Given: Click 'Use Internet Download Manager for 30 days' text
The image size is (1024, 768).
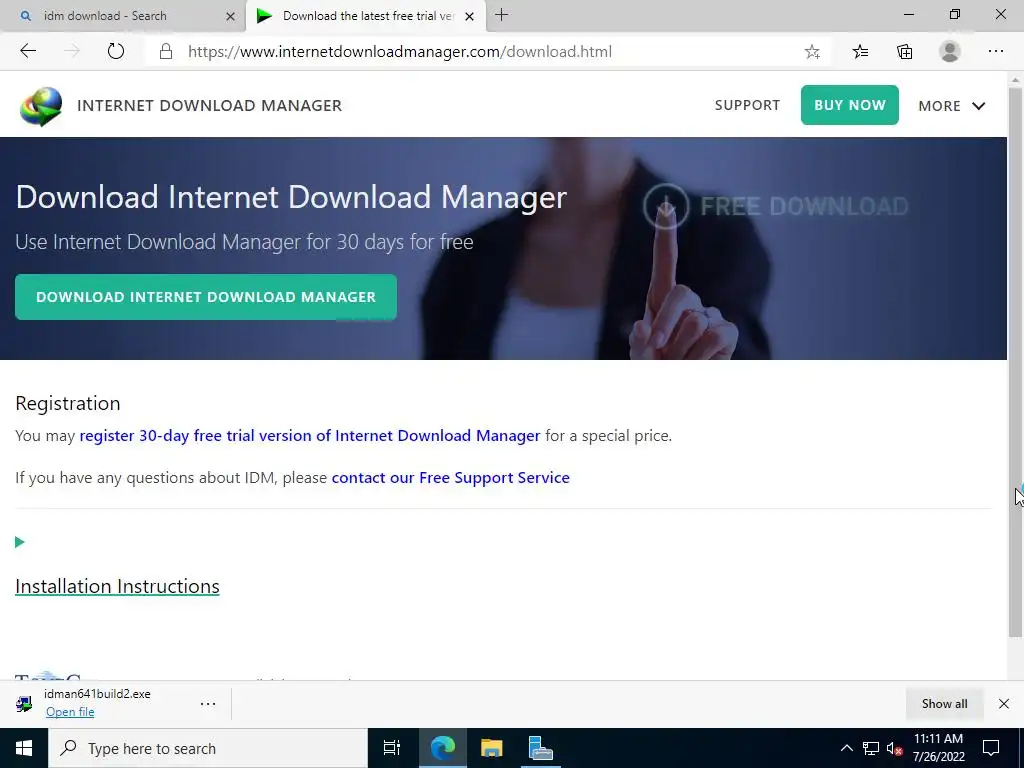Looking at the screenshot, I should (244, 242).
